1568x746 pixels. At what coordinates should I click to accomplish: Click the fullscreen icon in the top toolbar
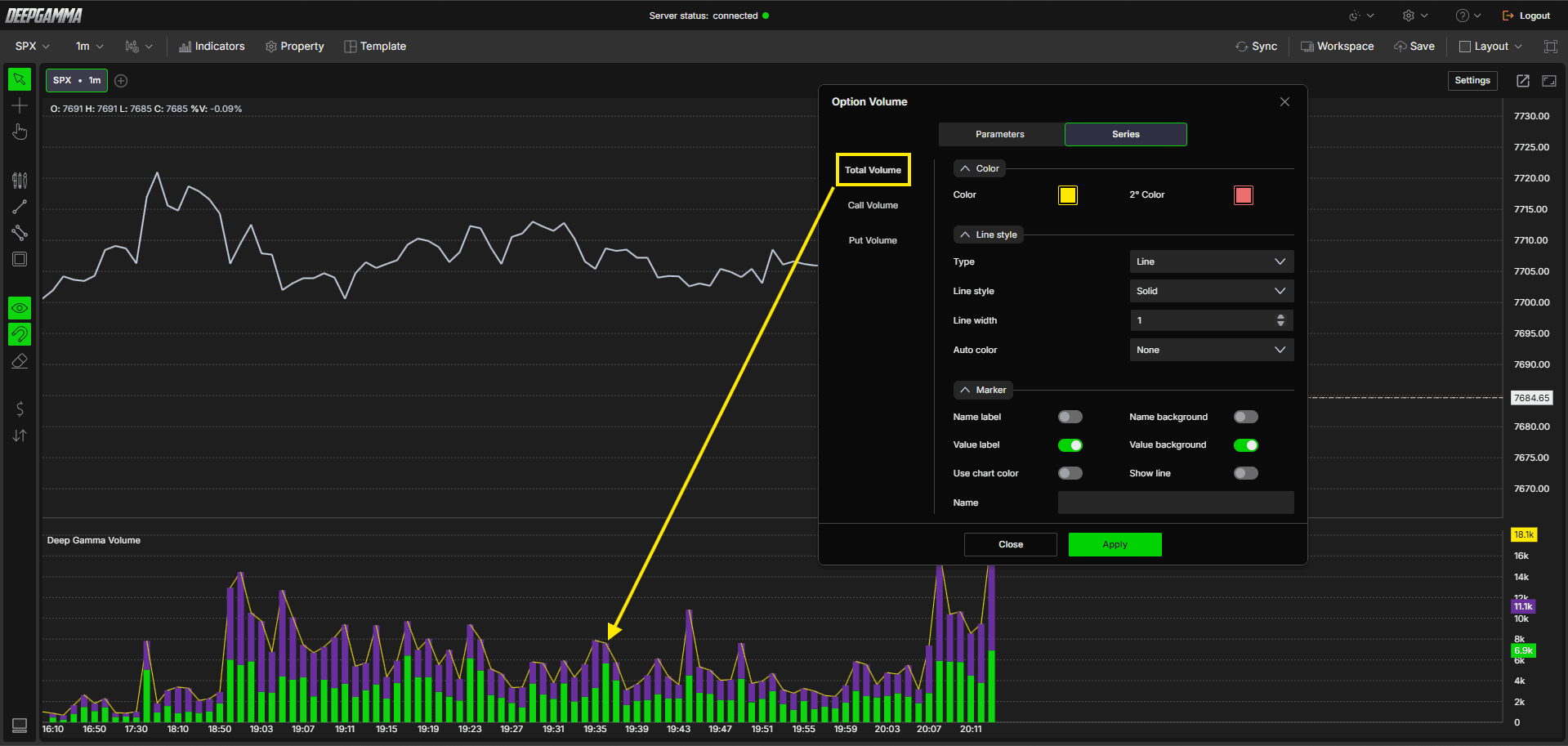[x=1550, y=47]
